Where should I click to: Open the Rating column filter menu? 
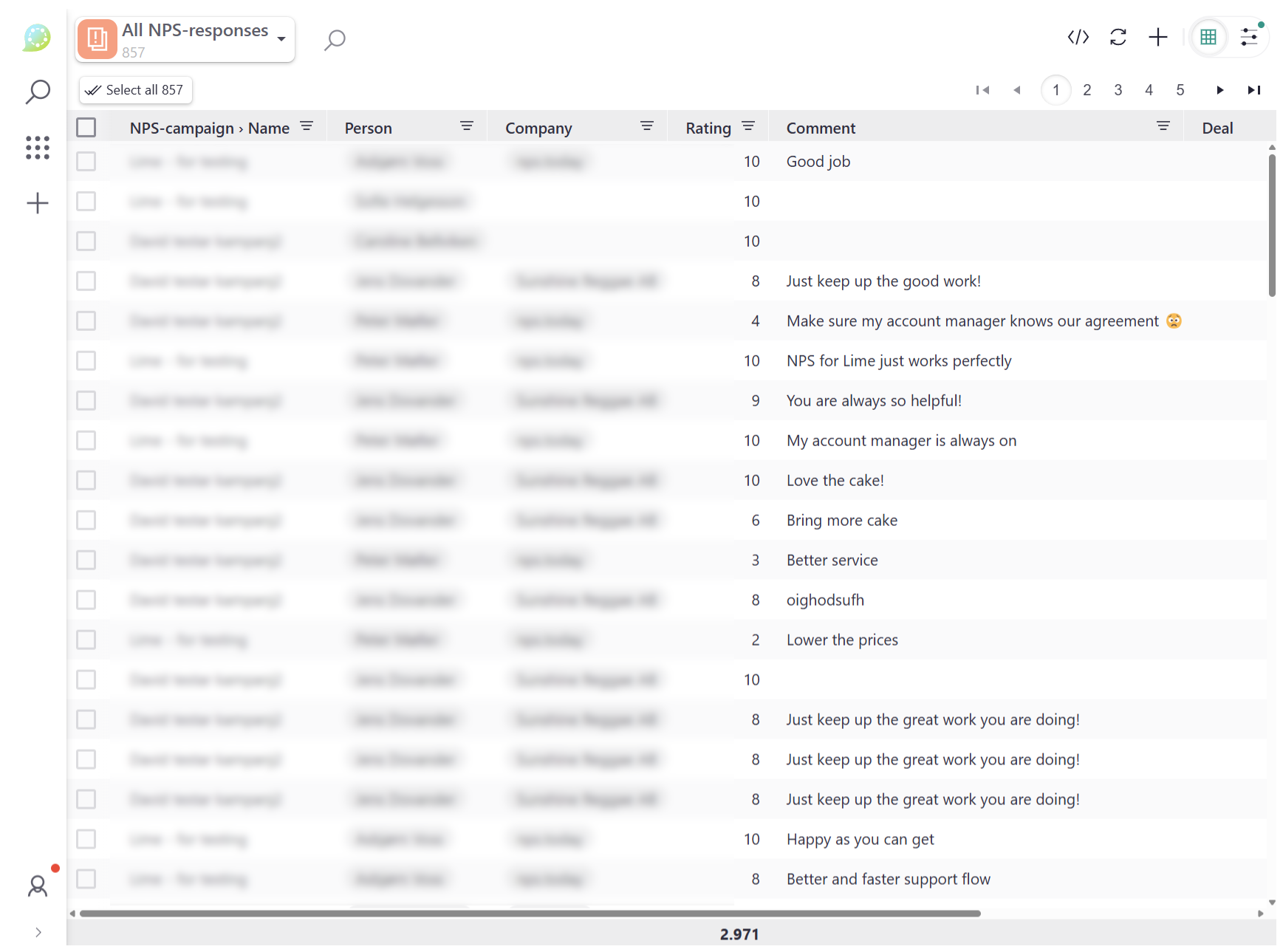748,127
